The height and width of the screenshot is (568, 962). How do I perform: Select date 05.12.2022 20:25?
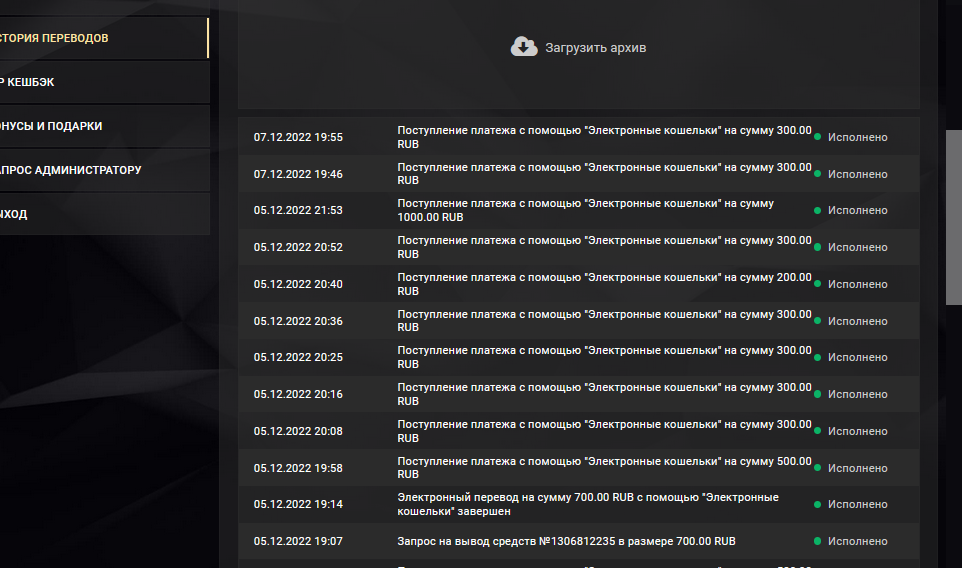298,357
